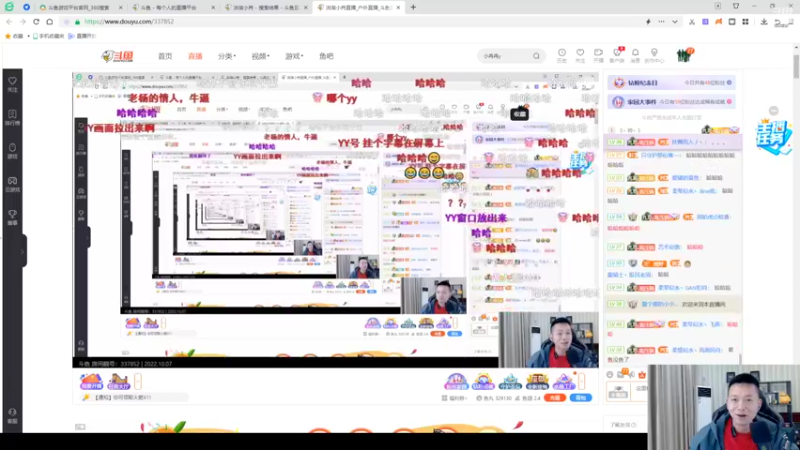Open the 赛事 trophy icon in left sidebar
Image resolution: width=800 pixels, height=450 pixels.
[x=12, y=217]
